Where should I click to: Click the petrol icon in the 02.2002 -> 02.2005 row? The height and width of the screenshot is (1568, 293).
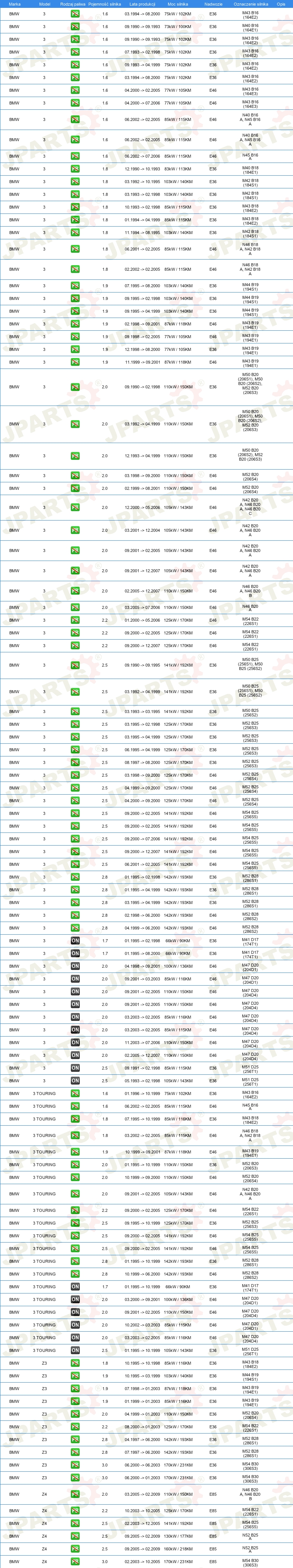[75, 269]
